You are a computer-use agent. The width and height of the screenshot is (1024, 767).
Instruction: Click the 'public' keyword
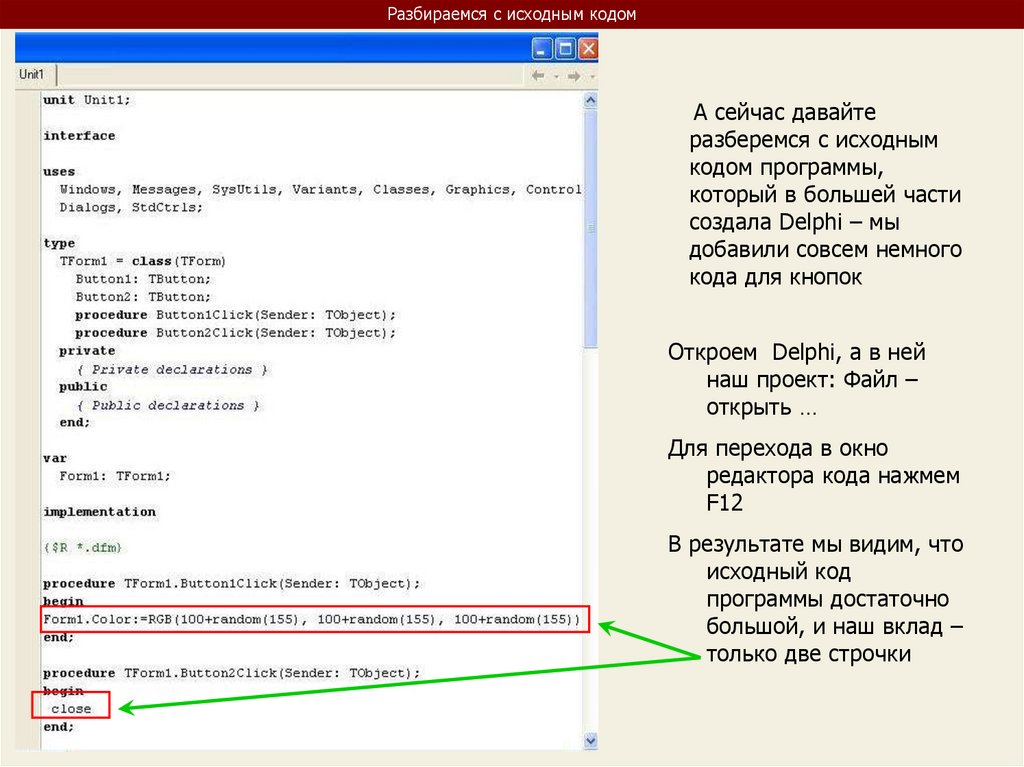click(83, 387)
